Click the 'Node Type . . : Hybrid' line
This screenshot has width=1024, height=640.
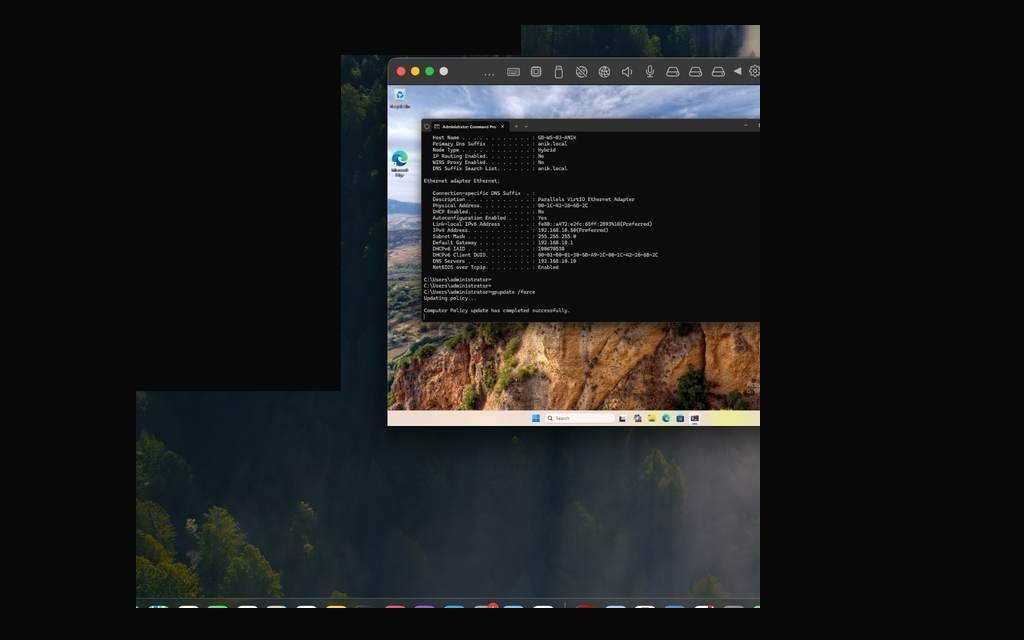(x=494, y=150)
